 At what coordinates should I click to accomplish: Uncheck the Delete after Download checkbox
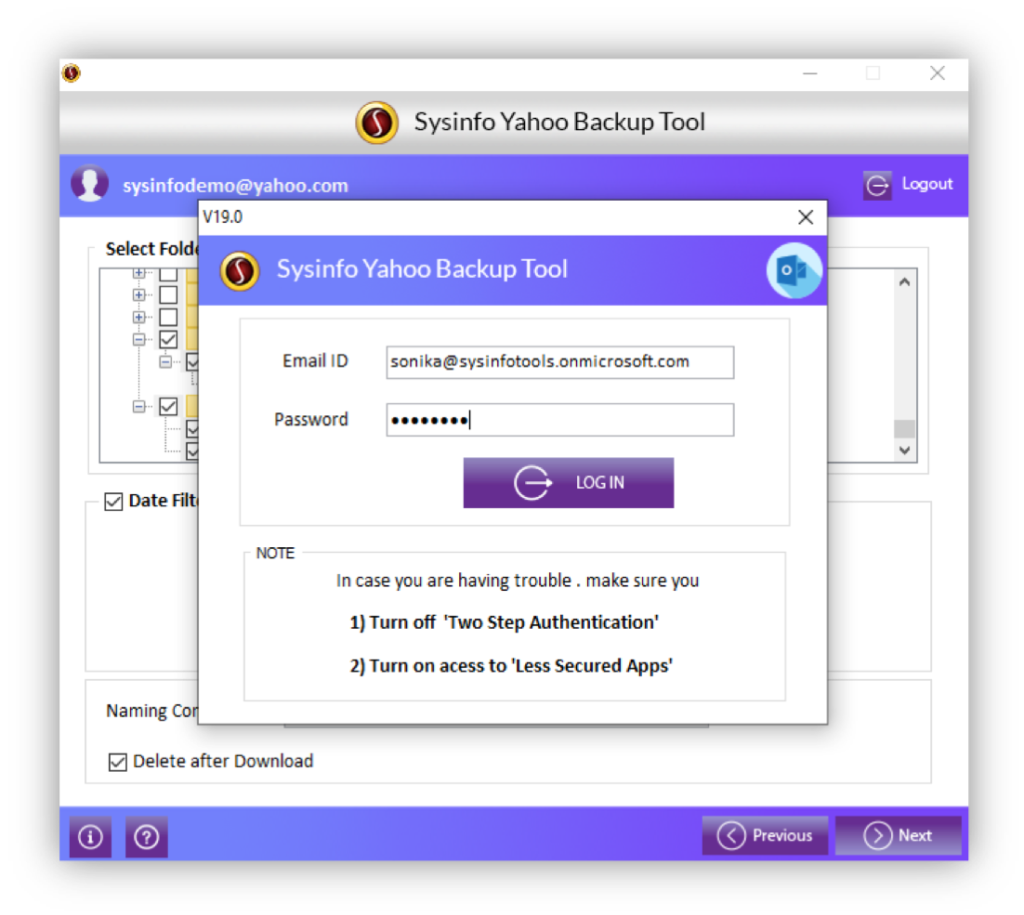coord(118,762)
